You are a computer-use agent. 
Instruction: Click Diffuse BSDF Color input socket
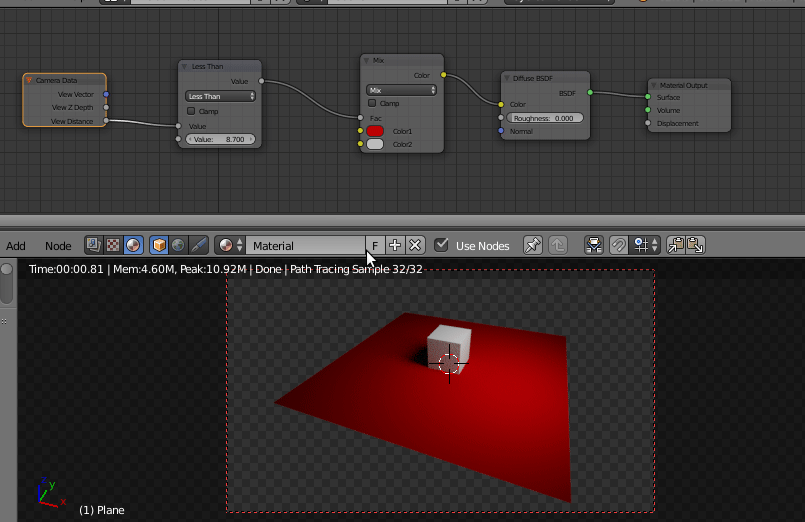coord(501,104)
